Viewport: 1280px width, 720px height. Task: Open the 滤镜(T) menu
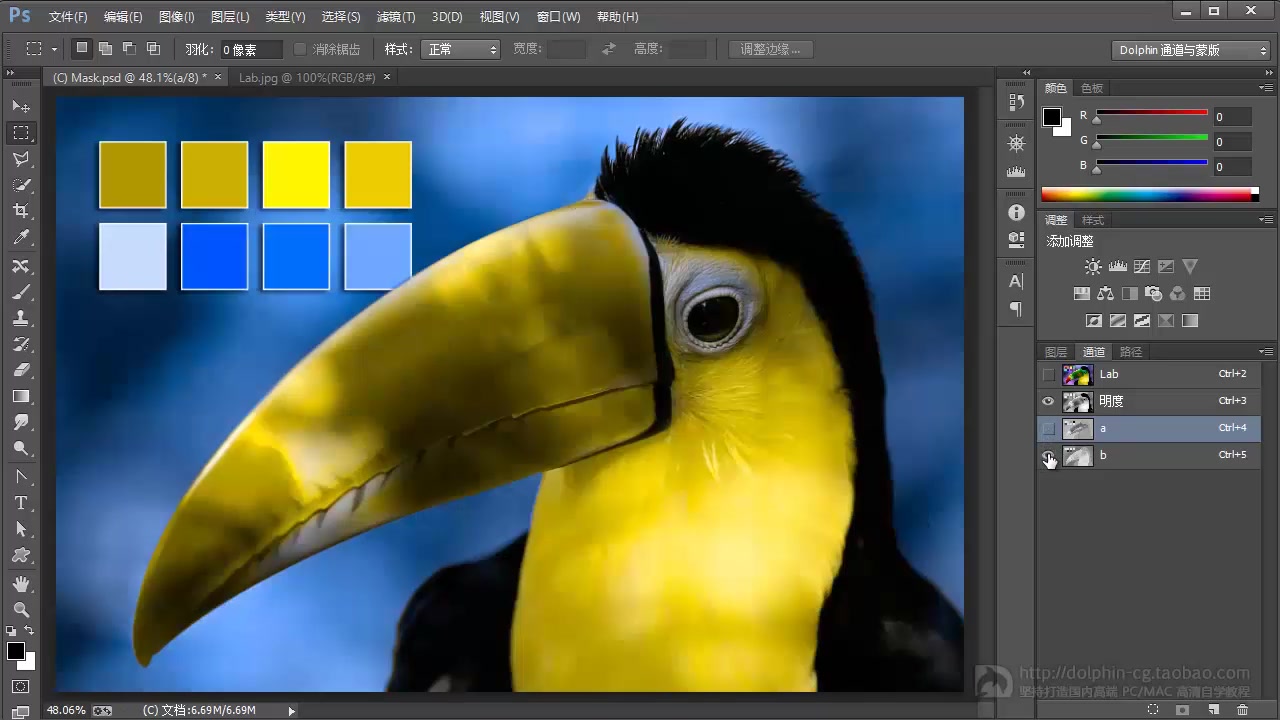pyautogui.click(x=395, y=17)
